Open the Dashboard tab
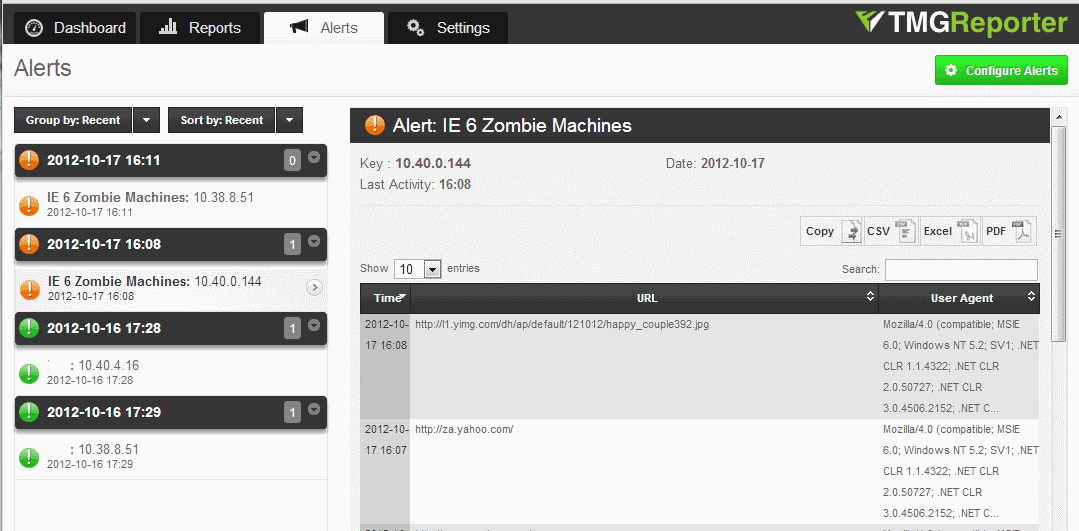The image size is (1079, 531). coord(75,28)
